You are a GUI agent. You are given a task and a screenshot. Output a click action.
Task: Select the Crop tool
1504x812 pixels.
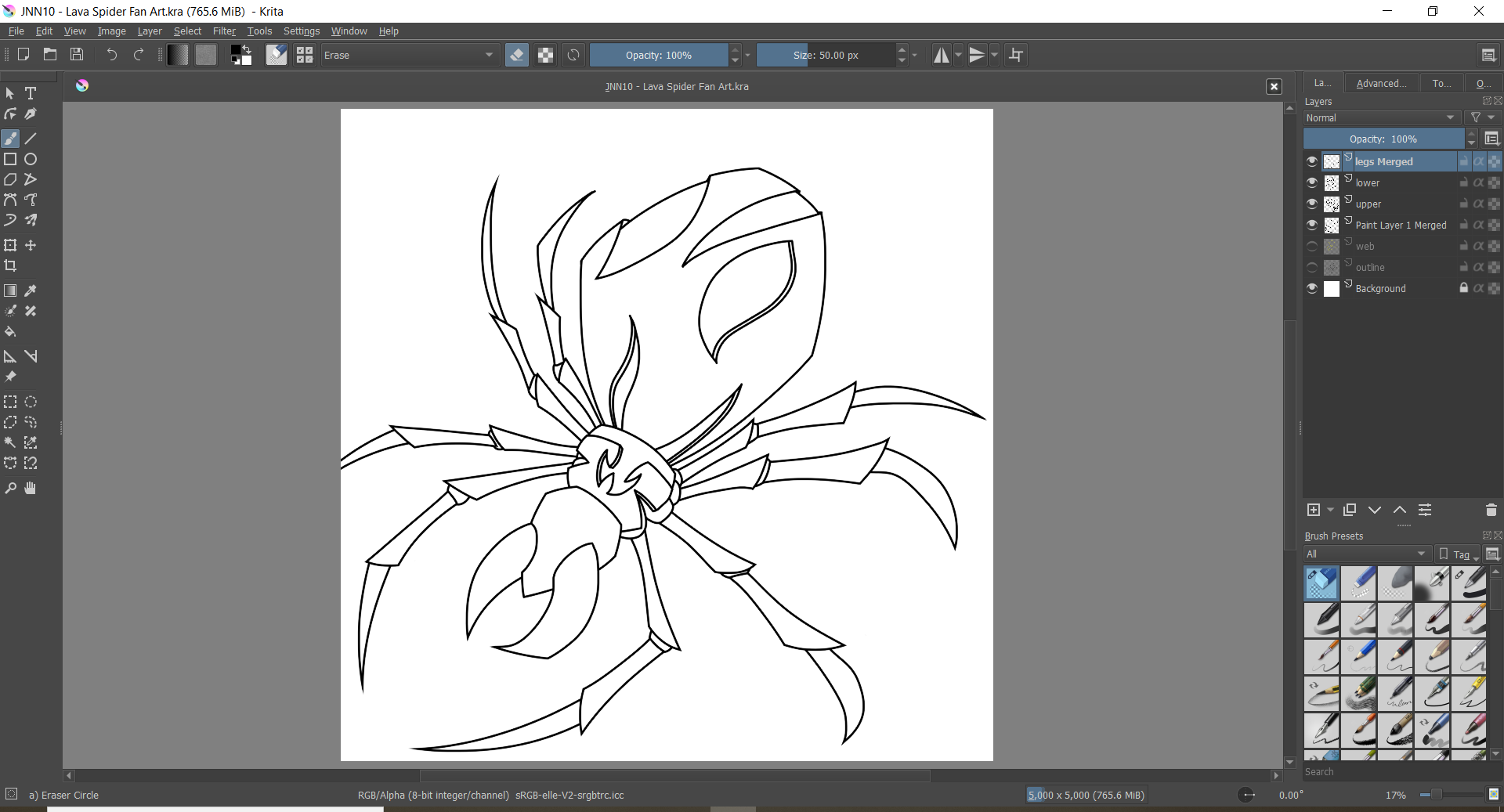[10, 265]
